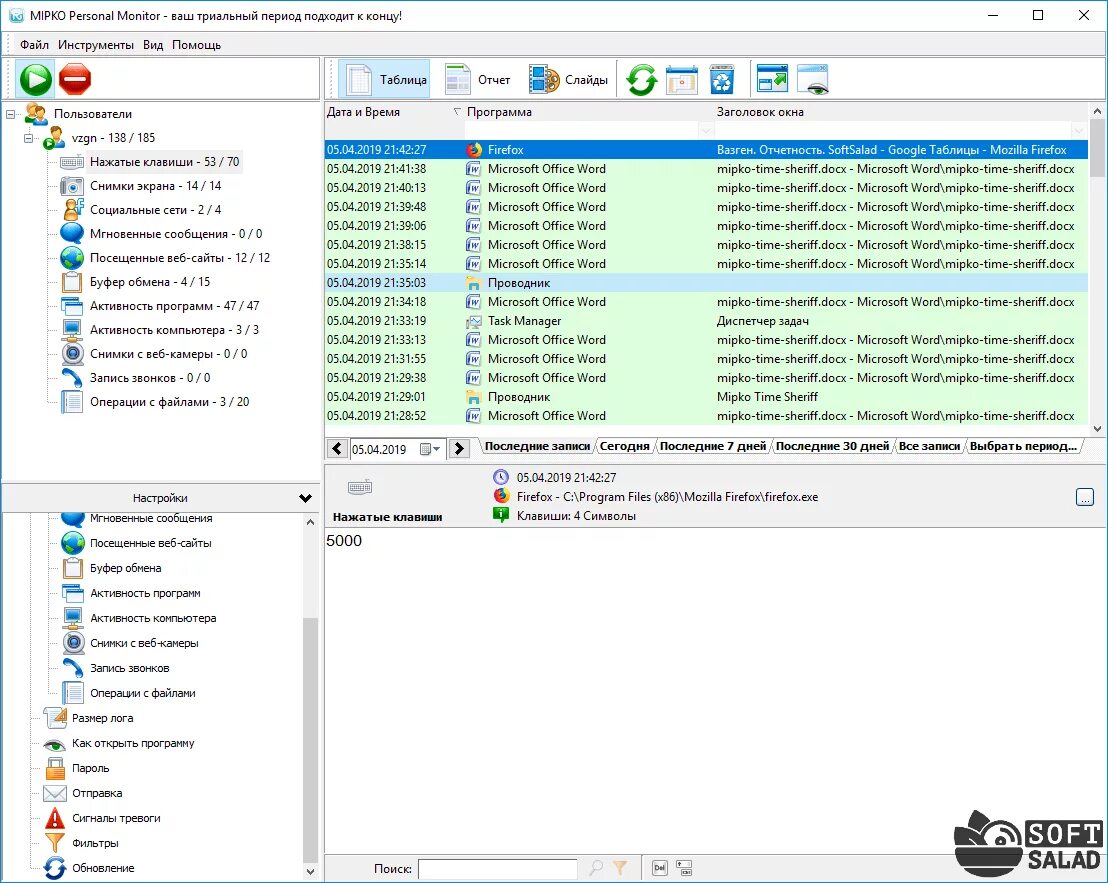Screen dimensions: 1108x883
Task: Click the ellipsis details button
Action: tap(1085, 497)
